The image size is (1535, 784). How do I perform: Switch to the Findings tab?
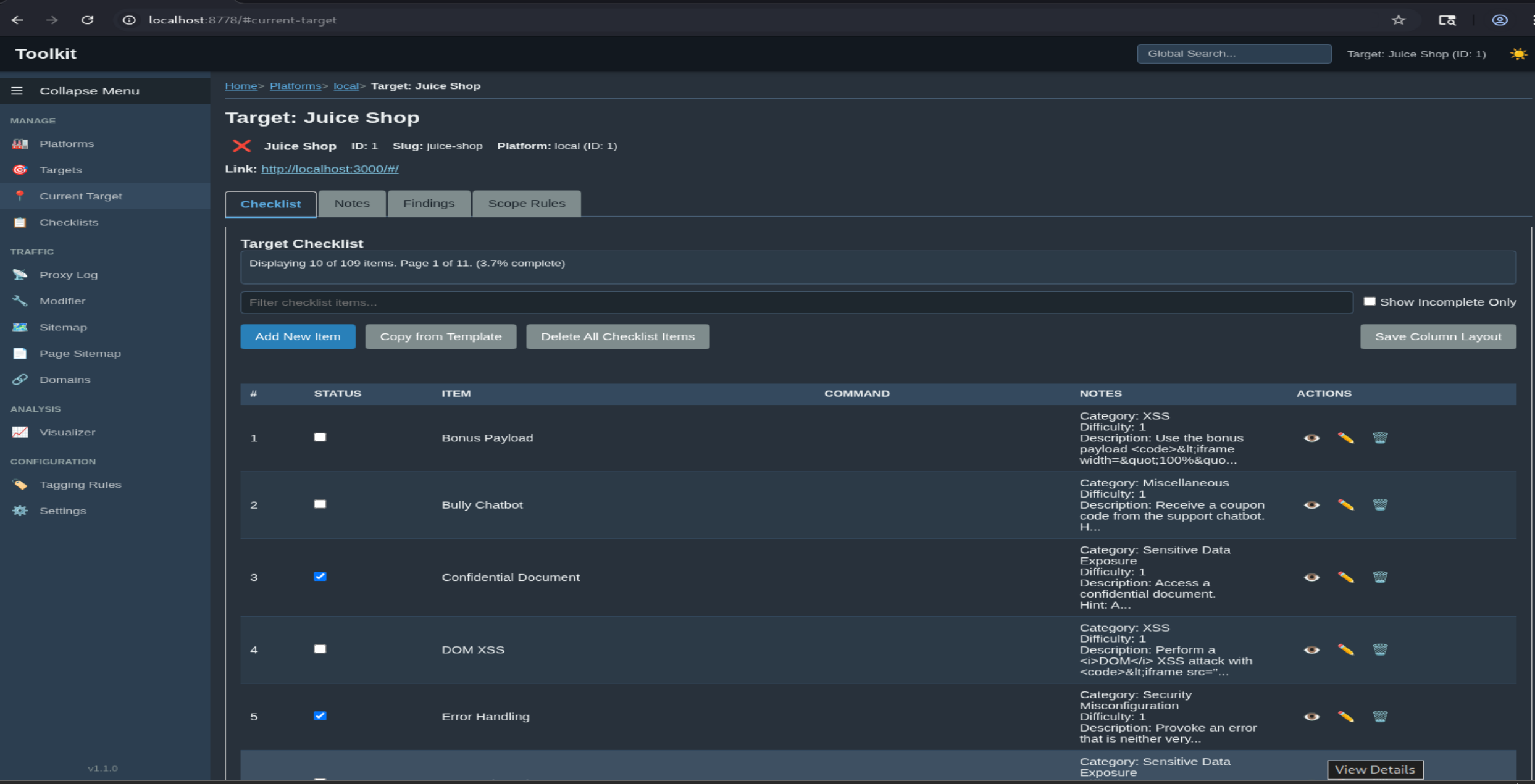point(429,203)
